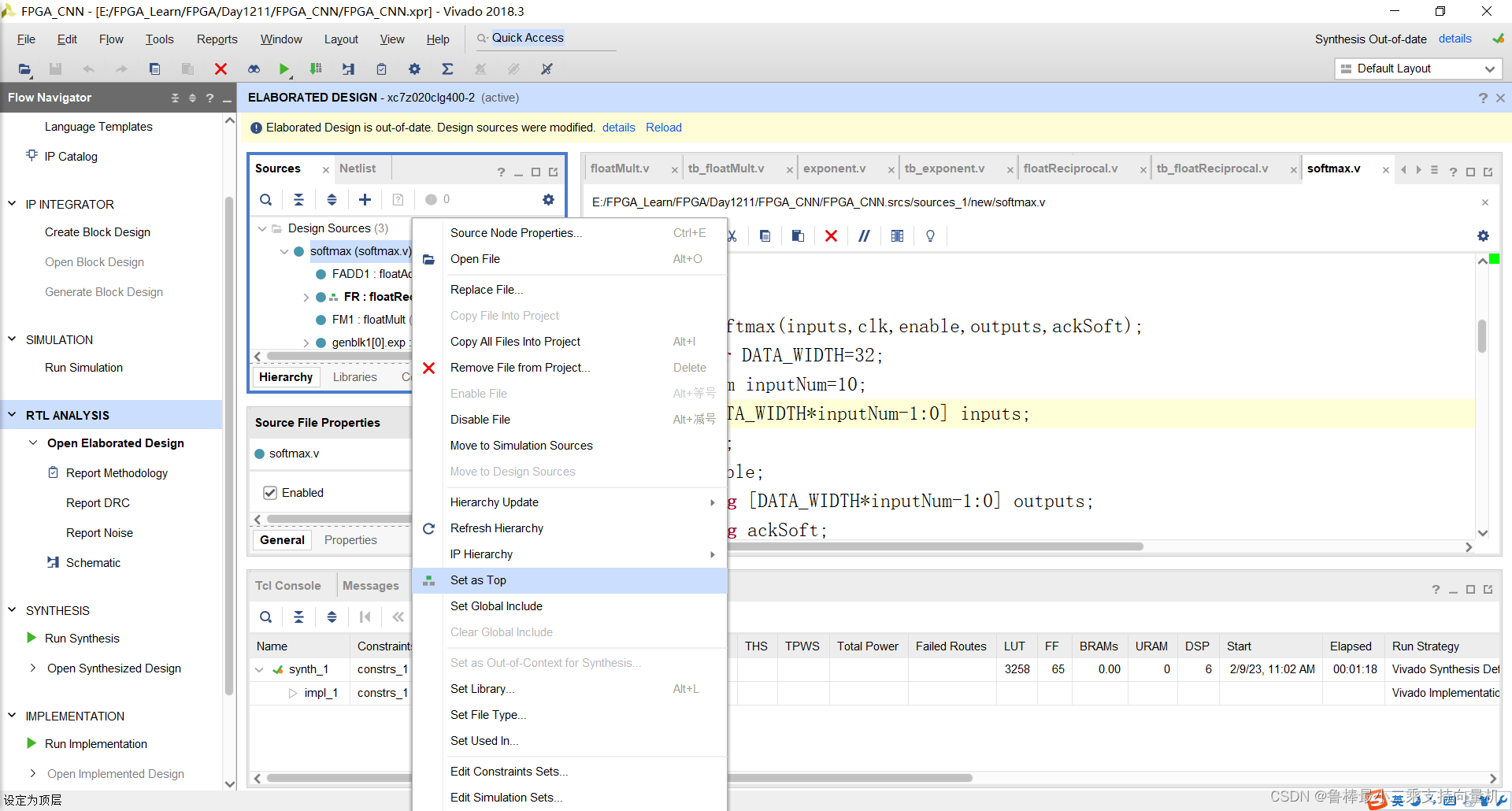Collapse the Design Sources tree folder
The image size is (1512, 811).
262,228
